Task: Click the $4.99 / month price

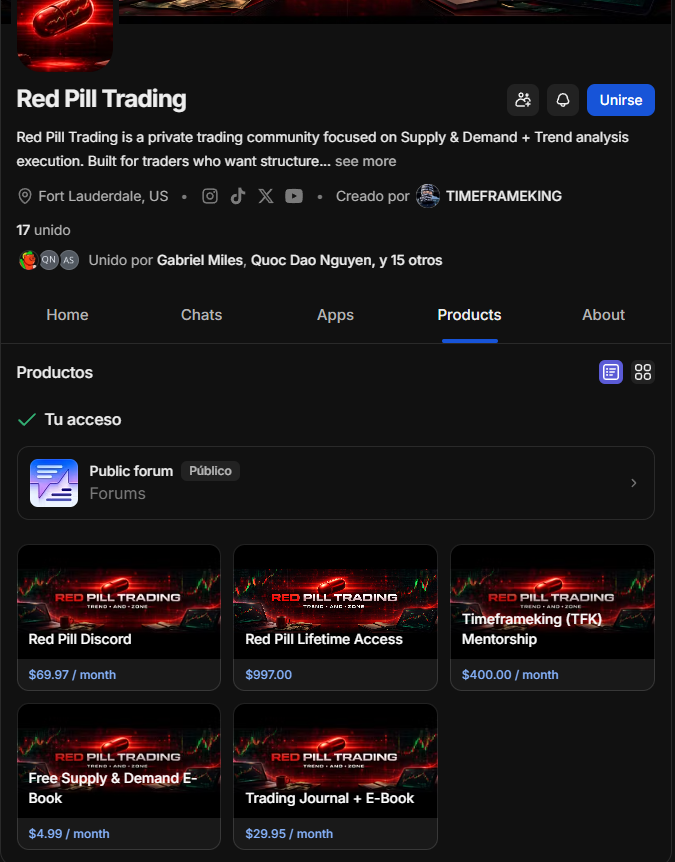Action: pyautogui.click(x=69, y=833)
